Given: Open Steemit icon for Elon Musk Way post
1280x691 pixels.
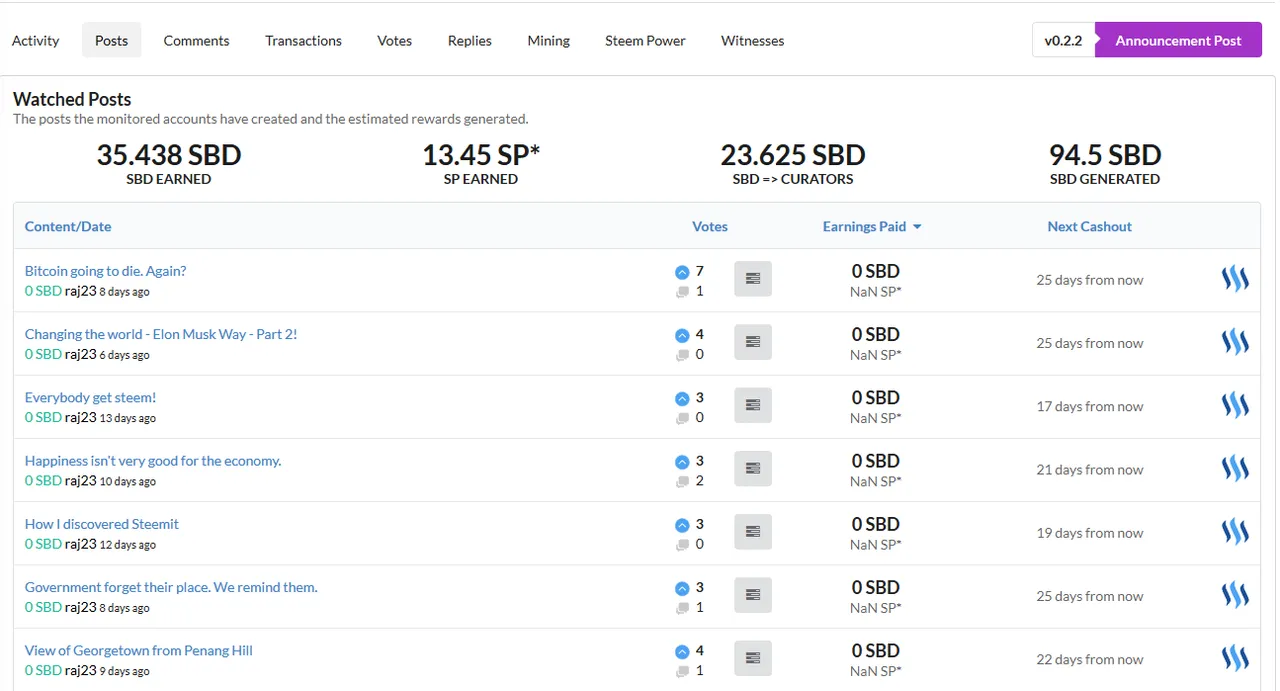Looking at the screenshot, I should coord(1235,343).
